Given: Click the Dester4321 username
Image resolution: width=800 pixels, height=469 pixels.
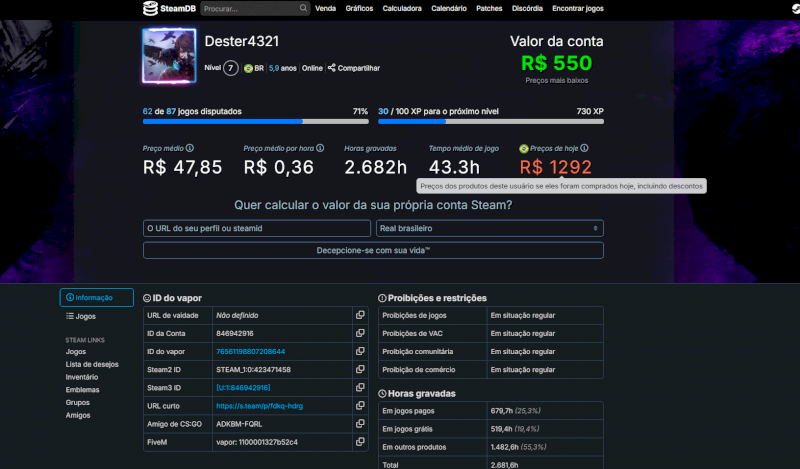Looking at the screenshot, I should (x=242, y=41).
